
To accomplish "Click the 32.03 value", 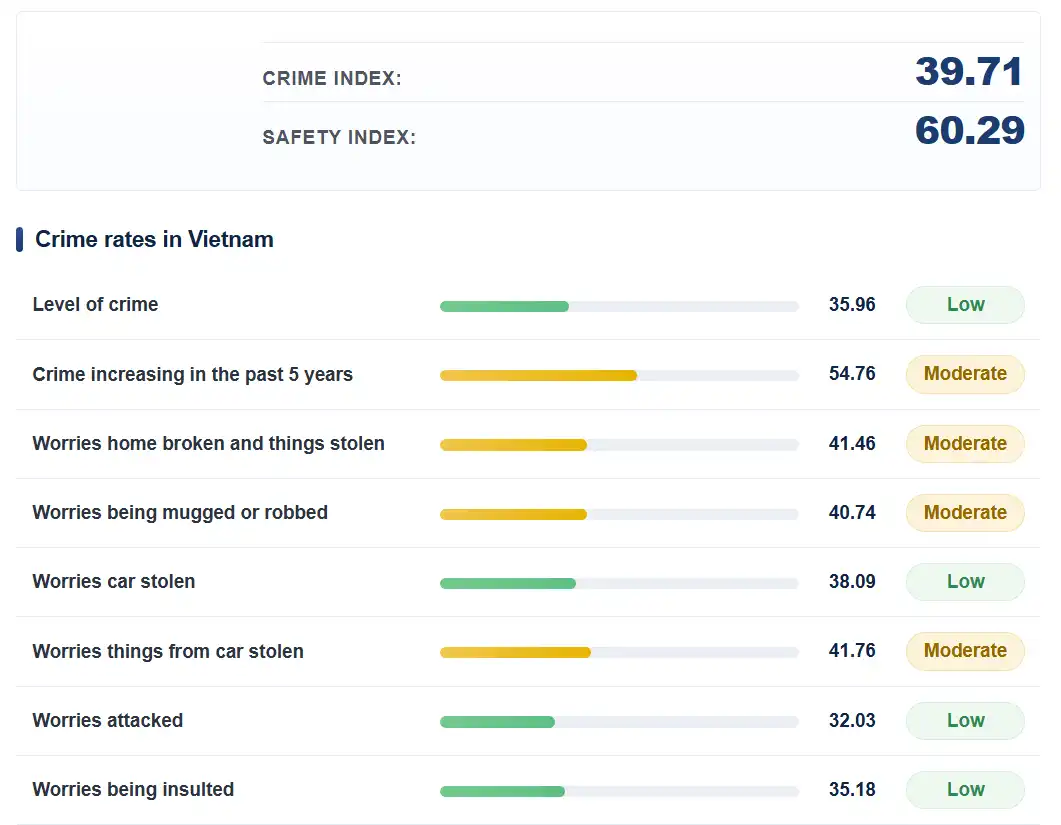I will (852, 720).
